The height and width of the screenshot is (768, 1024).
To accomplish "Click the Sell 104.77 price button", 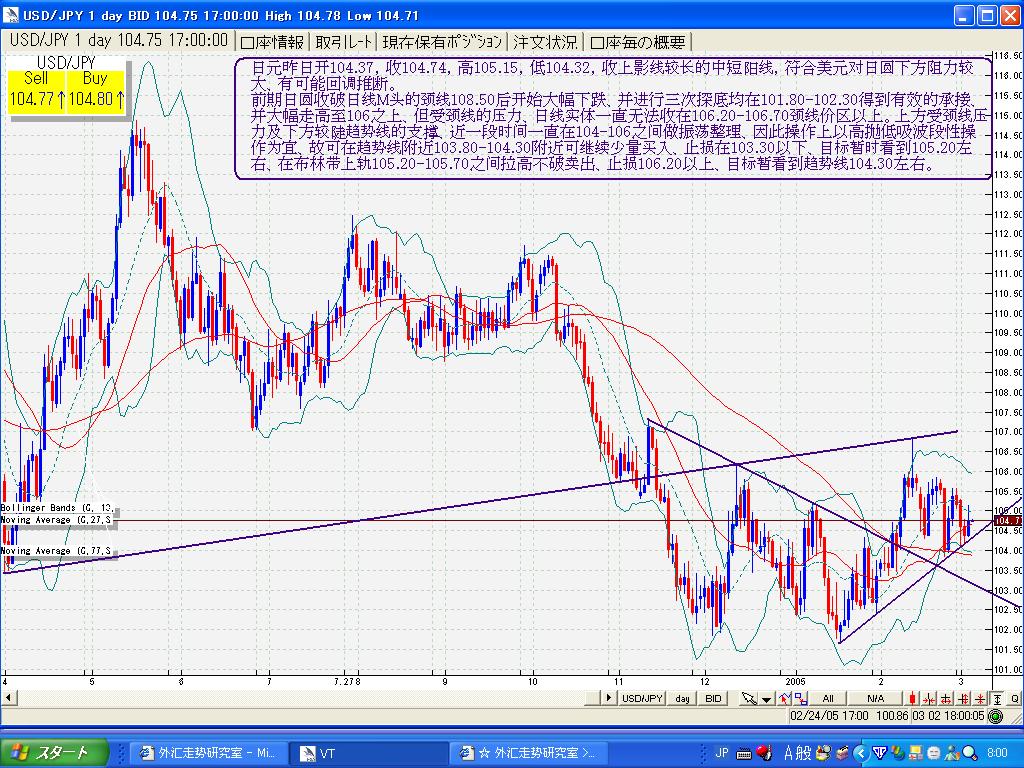I will 36,90.
